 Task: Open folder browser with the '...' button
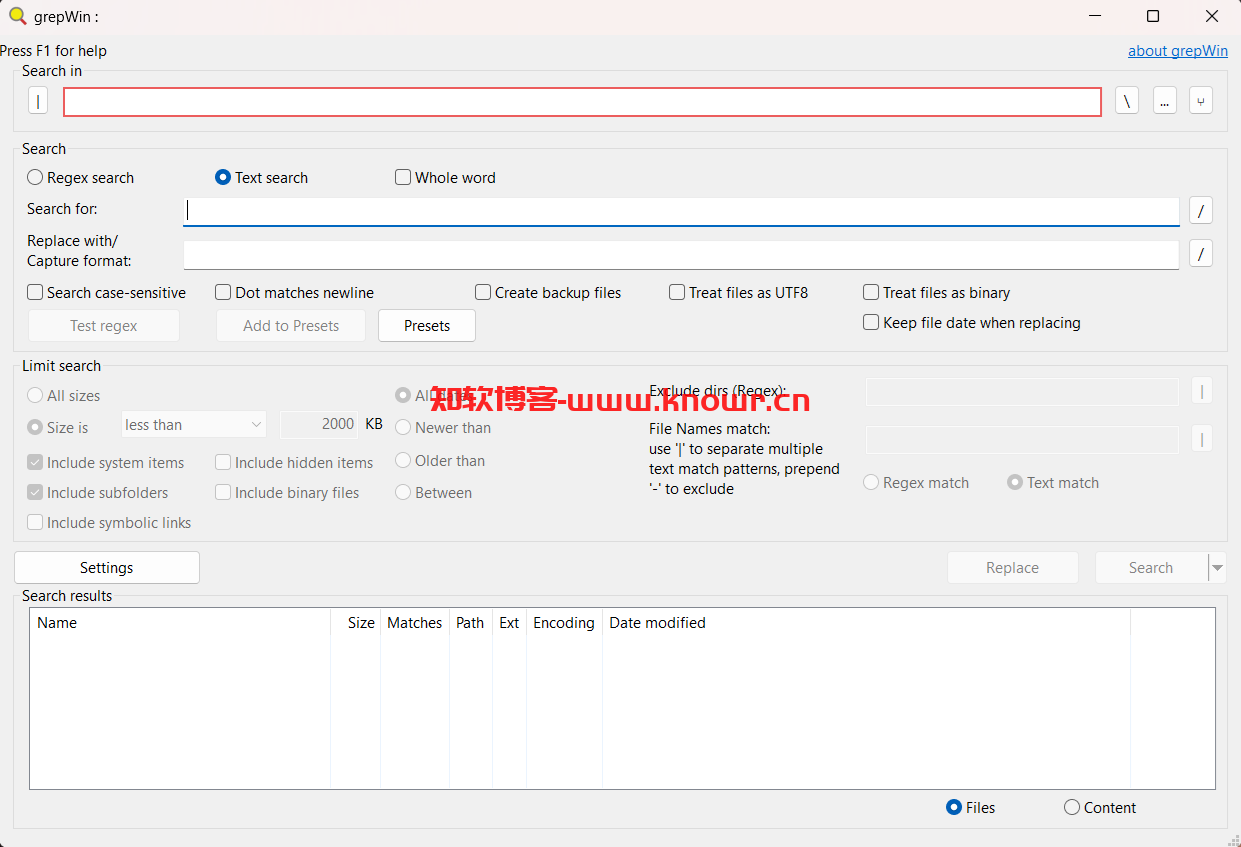1164,101
